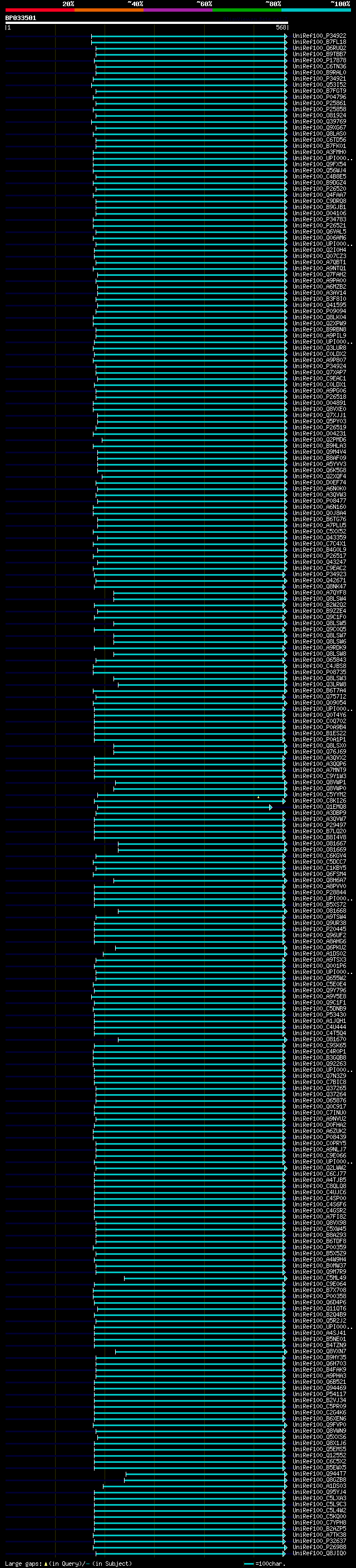Viewport: 356px width, 1568px height.
Task: Select hit label UniRef100_Q56WJ4
Action: [x=319, y=170]
